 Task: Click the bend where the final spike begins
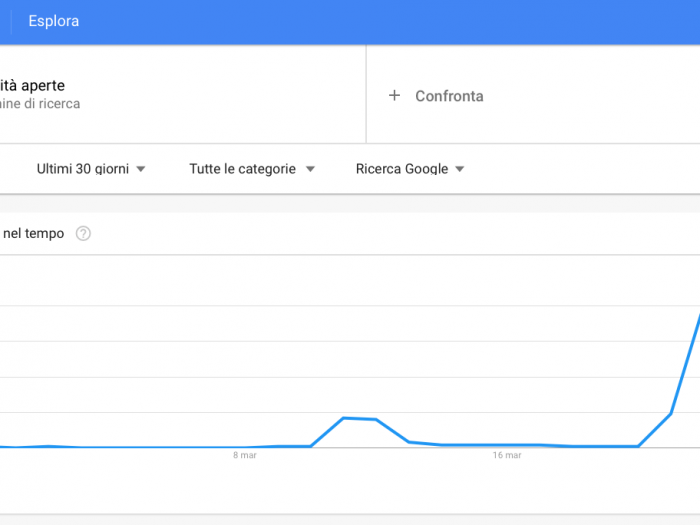[x=638, y=446]
